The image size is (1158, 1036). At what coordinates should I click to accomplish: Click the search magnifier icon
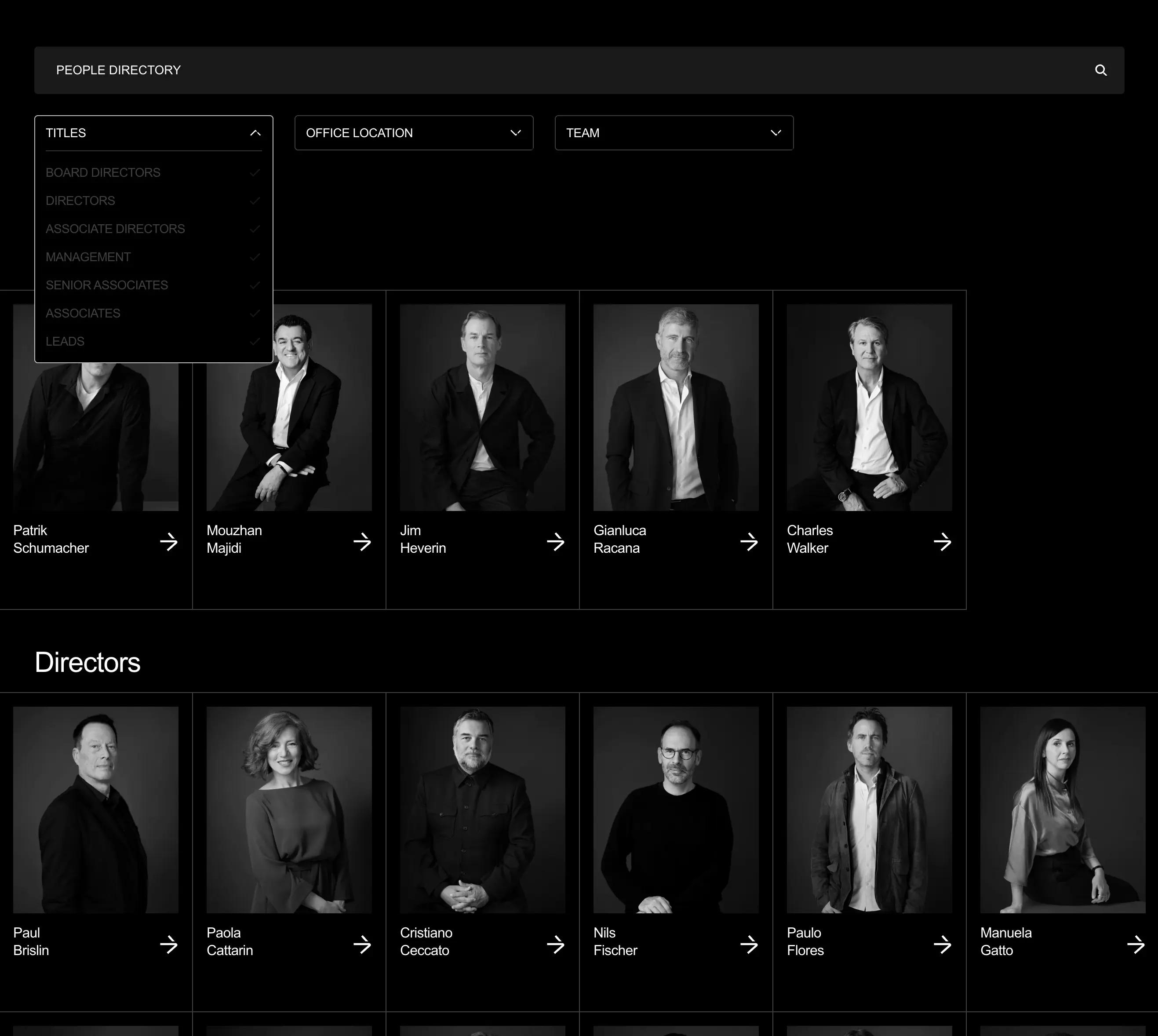(x=1100, y=70)
